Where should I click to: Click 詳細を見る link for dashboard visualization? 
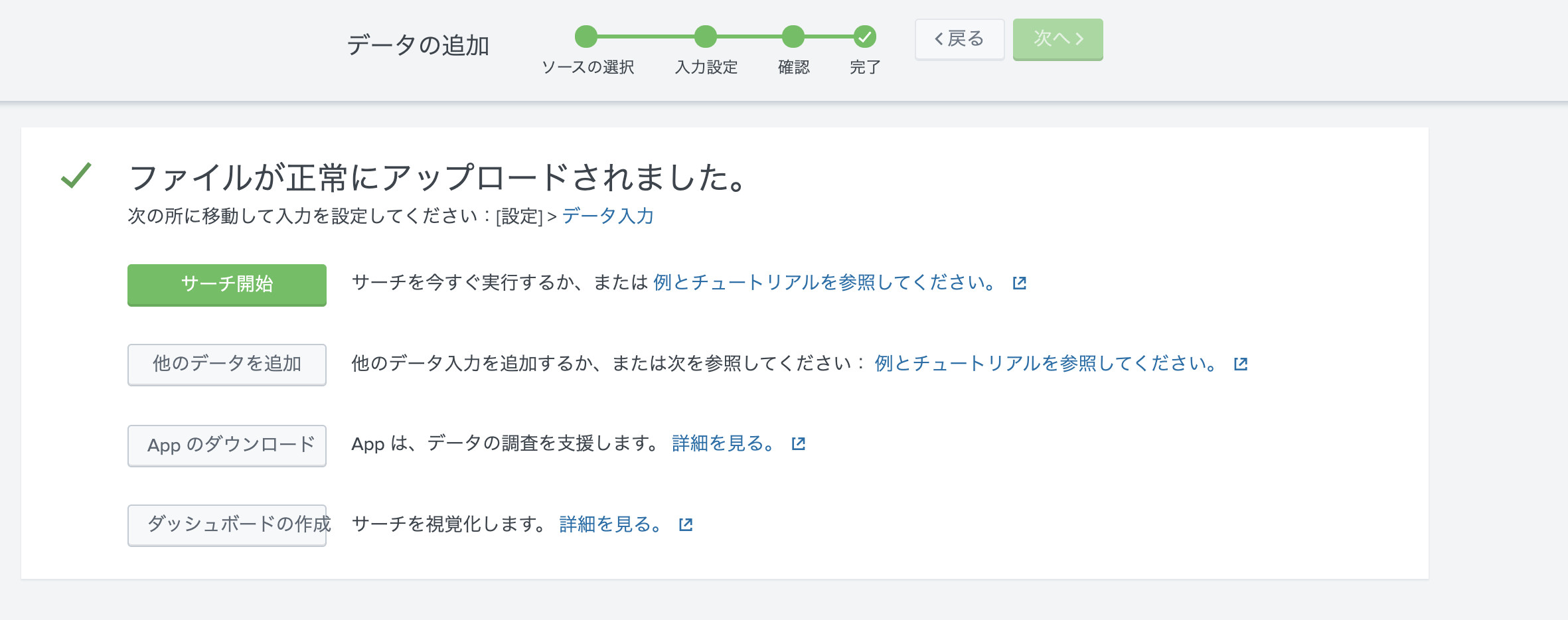click(x=609, y=524)
